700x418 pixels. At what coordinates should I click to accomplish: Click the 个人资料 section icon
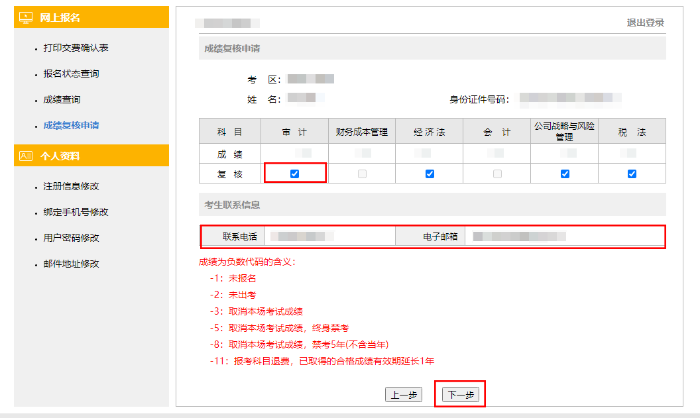[26, 156]
